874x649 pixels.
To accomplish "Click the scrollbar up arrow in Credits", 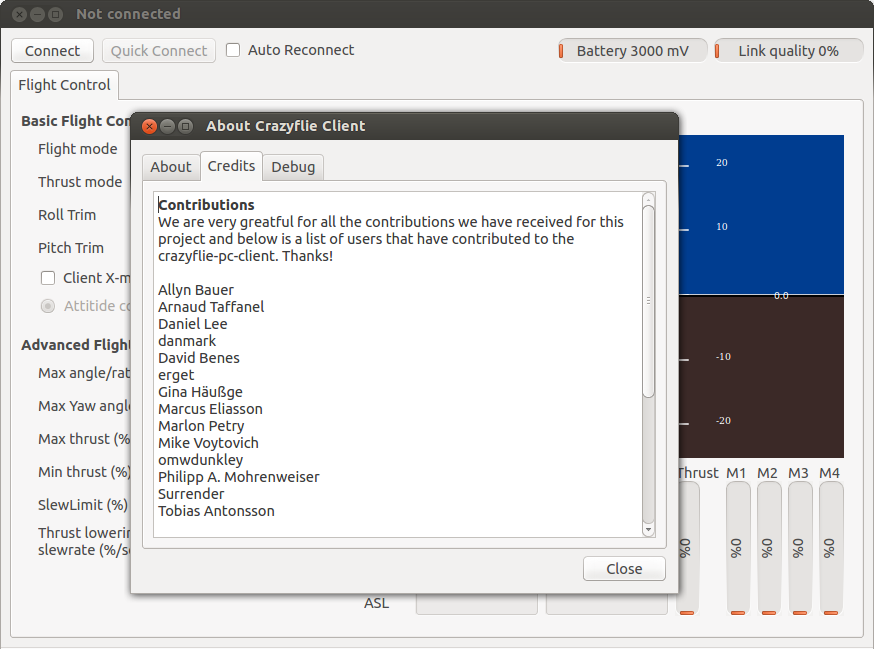I will [648, 198].
